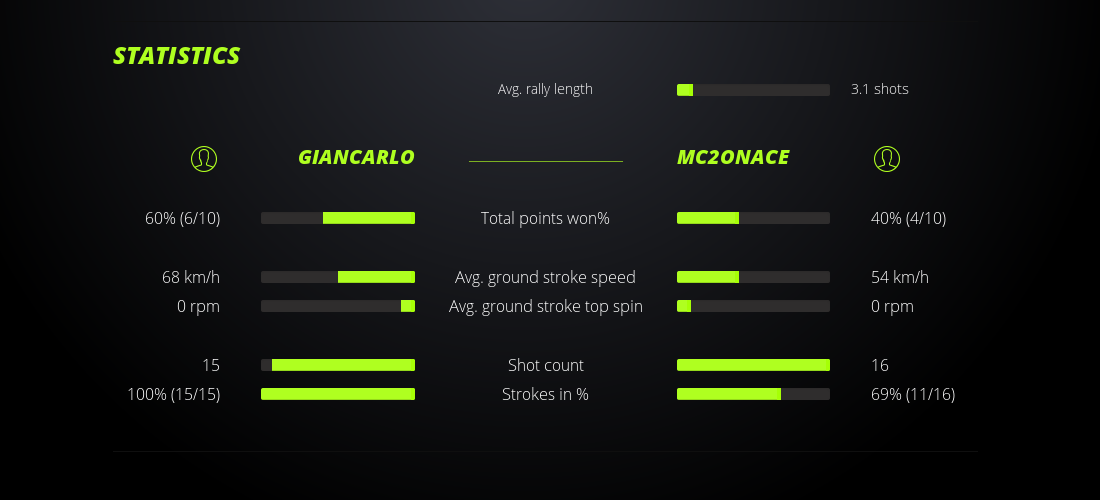Click the 'Total points won%' label
Screen dimensions: 1100x500
545,218
